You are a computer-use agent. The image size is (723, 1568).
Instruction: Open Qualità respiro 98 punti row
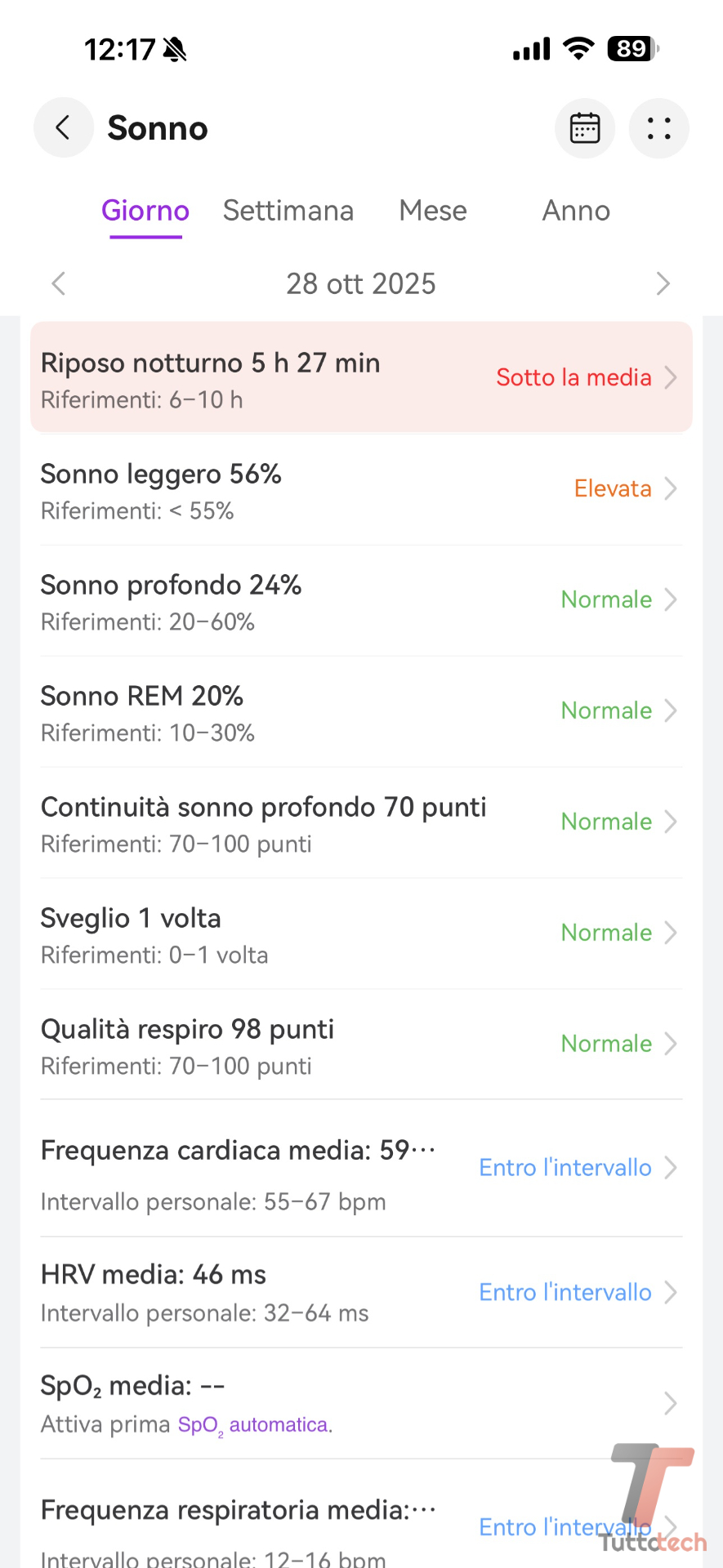[x=188, y=1030]
